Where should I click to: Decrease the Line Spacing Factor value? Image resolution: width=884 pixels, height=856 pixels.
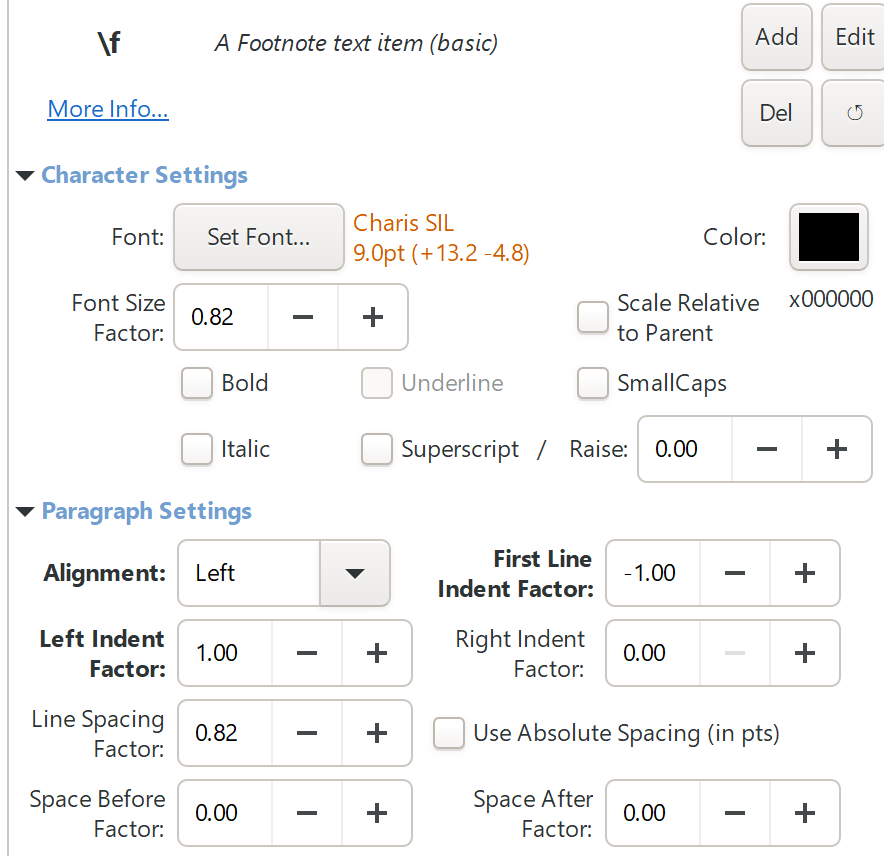point(306,733)
